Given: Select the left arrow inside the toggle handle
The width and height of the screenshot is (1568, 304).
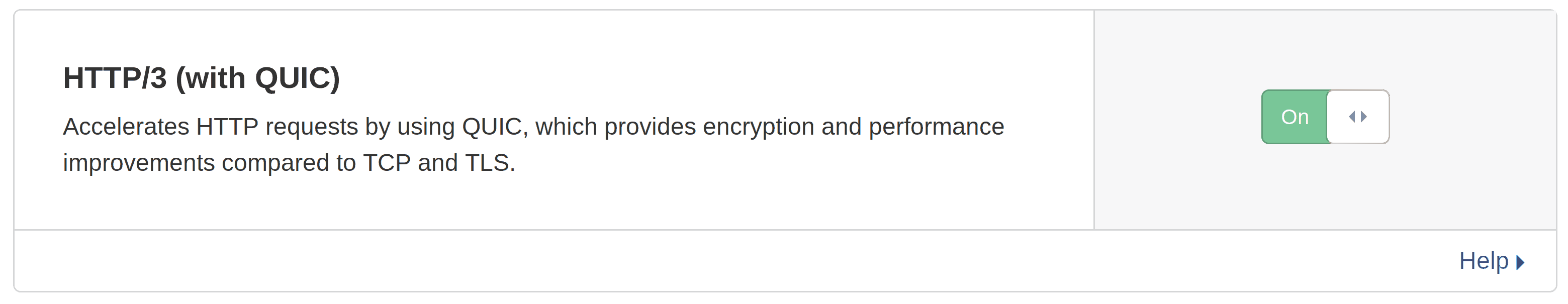Looking at the screenshot, I should click(x=1352, y=117).
